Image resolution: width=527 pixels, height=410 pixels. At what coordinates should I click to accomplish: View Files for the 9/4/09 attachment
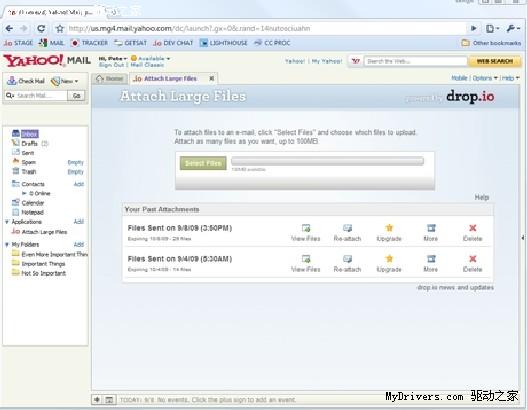click(x=306, y=264)
